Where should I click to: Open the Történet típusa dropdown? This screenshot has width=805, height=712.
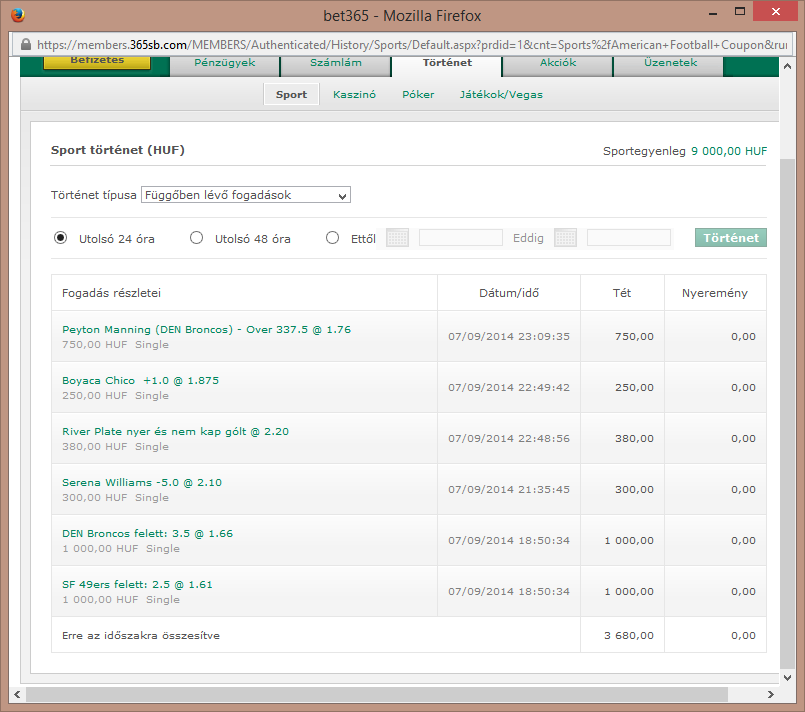245,195
